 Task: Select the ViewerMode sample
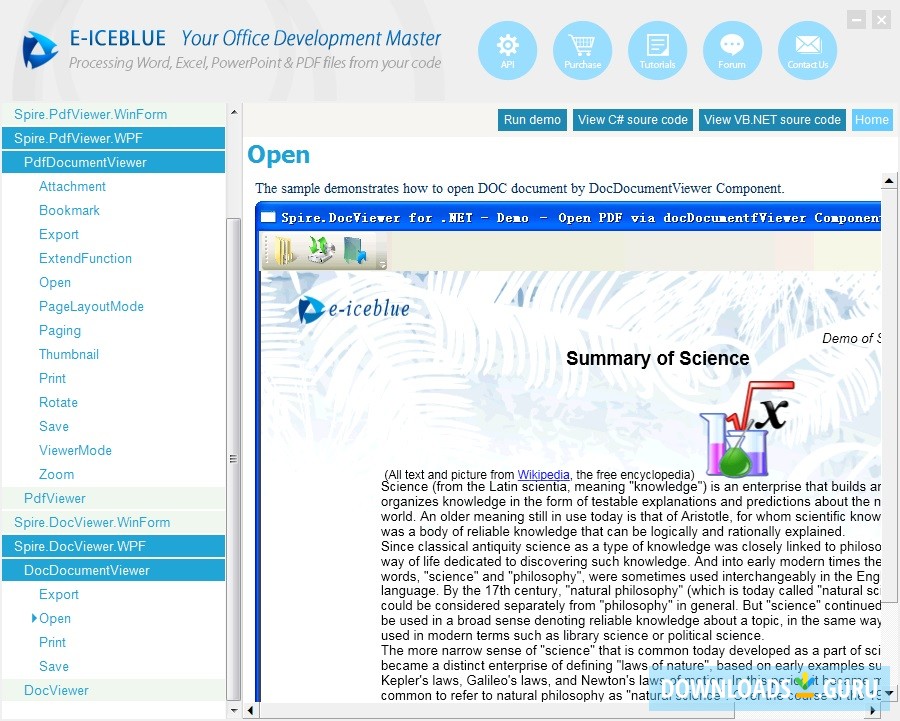(x=75, y=451)
